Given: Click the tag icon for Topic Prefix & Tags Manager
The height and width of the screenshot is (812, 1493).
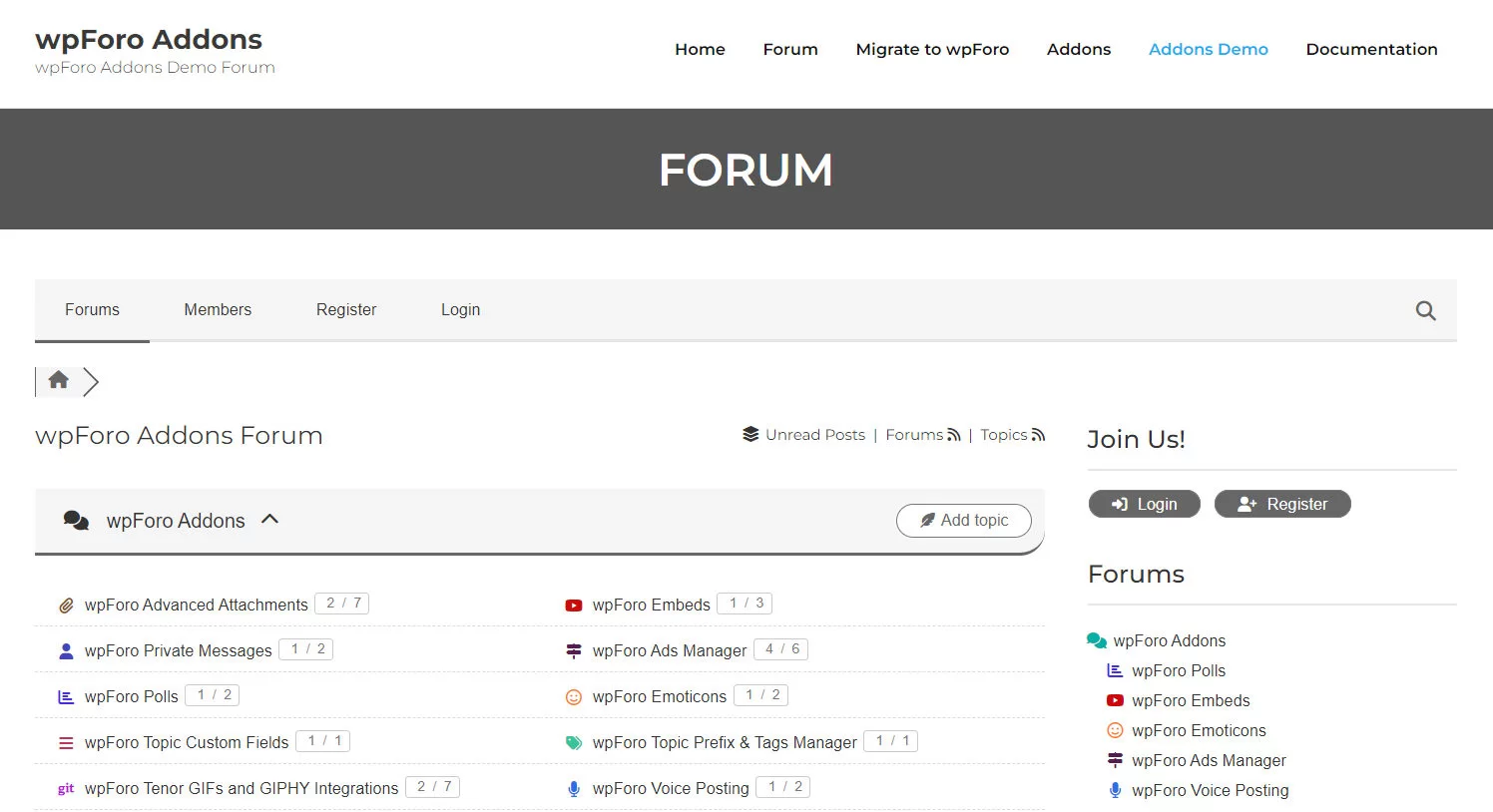Looking at the screenshot, I should coord(574,743).
